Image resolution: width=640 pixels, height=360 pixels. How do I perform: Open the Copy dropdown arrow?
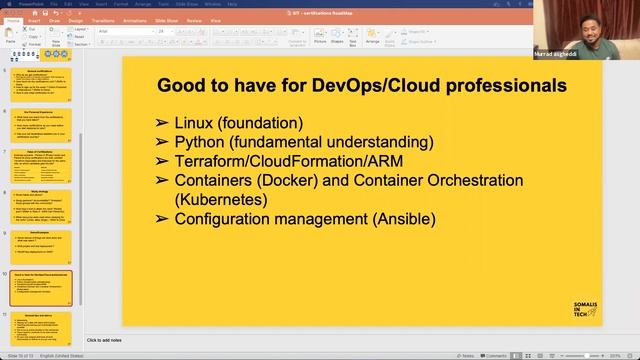coord(40,37)
